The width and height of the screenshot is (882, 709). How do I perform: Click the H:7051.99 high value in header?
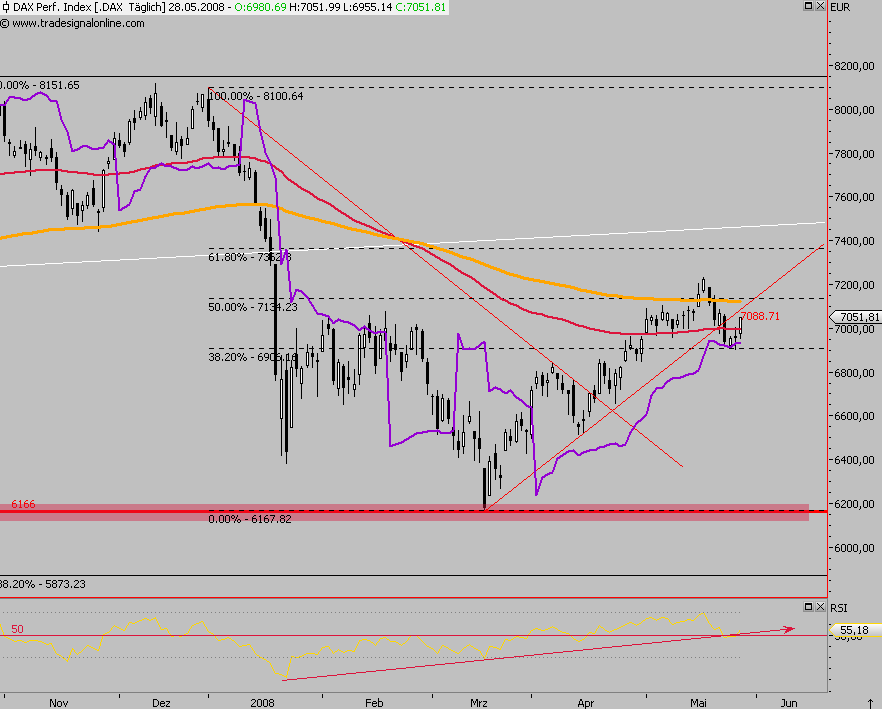pos(314,7)
